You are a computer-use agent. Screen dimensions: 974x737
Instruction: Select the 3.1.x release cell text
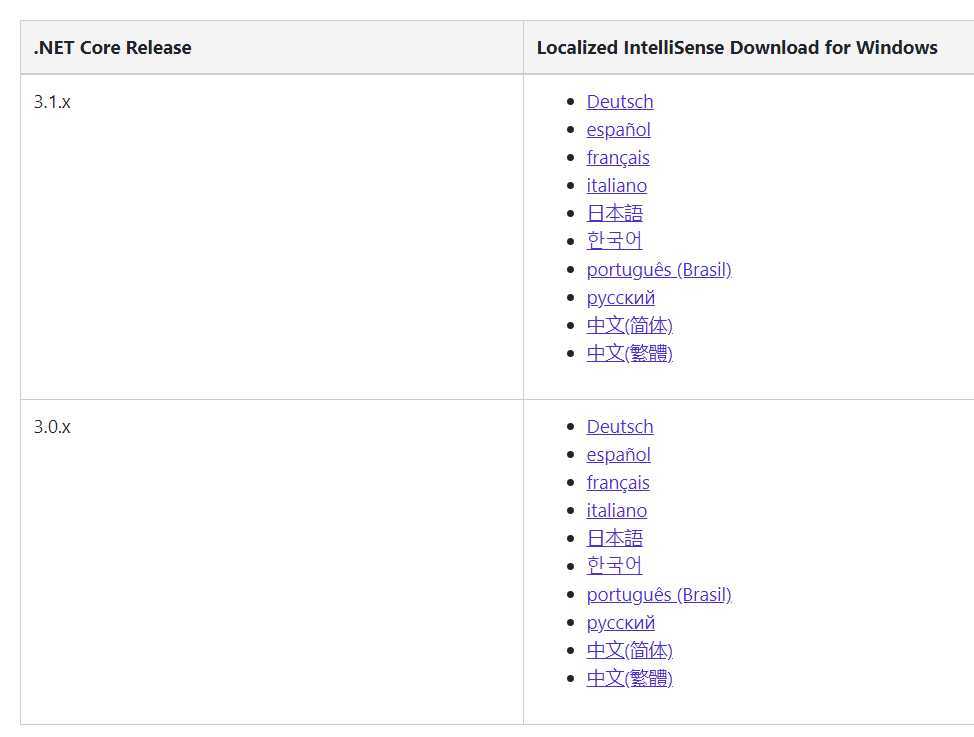52,102
